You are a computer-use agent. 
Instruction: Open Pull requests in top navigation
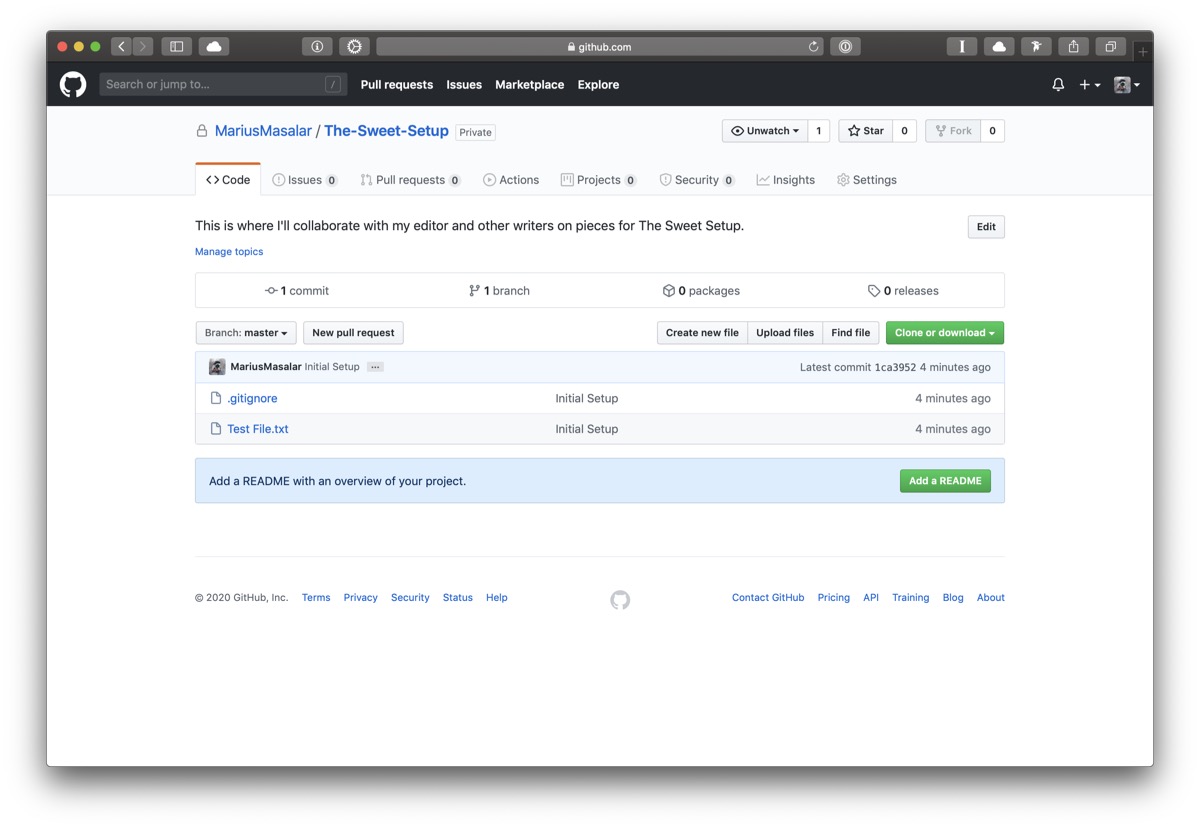(x=397, y=85)
